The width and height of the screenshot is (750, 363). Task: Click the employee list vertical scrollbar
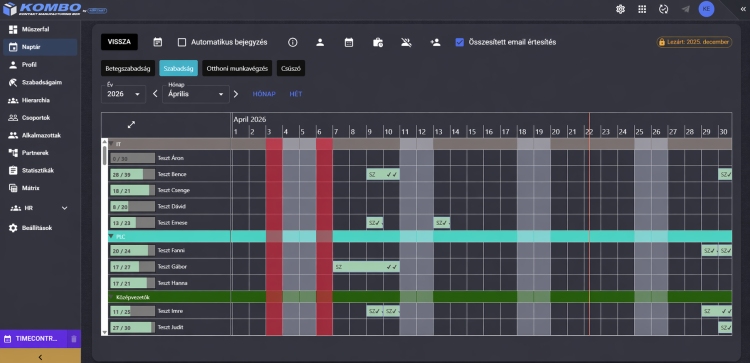[x=105, y=156]
